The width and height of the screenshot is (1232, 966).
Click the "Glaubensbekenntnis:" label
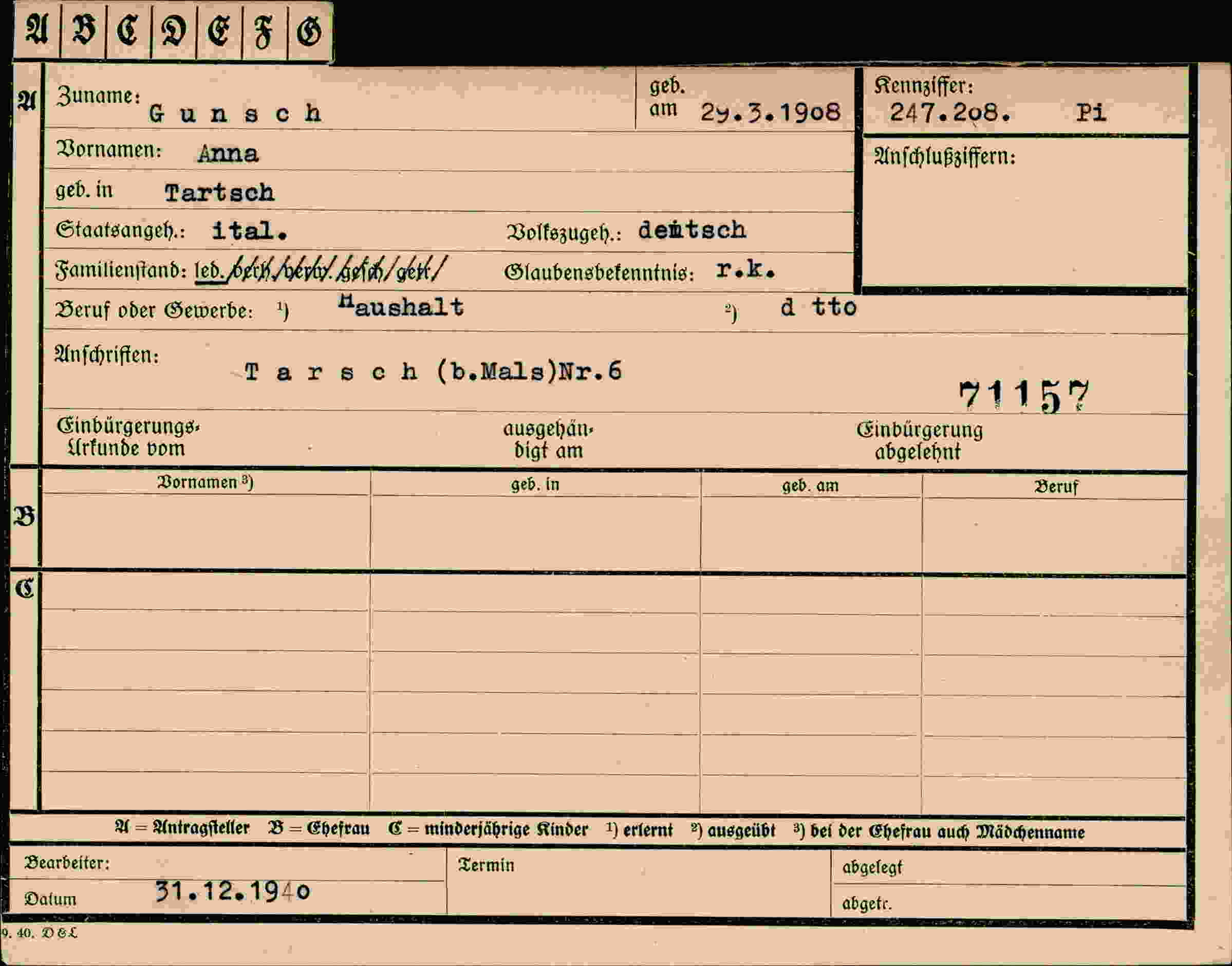[600, 273]
